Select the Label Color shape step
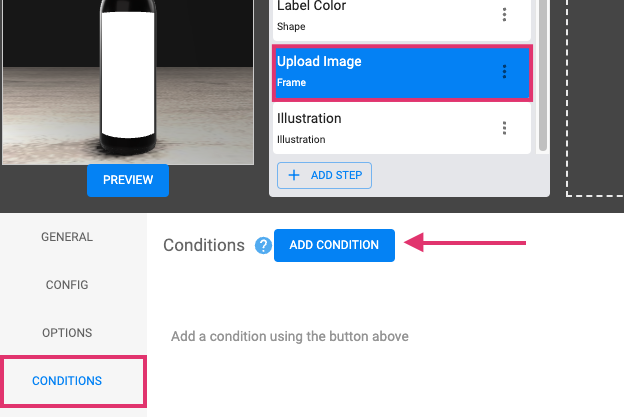The height and width of the screenshot is (417, 624). (x=402, y=18)
